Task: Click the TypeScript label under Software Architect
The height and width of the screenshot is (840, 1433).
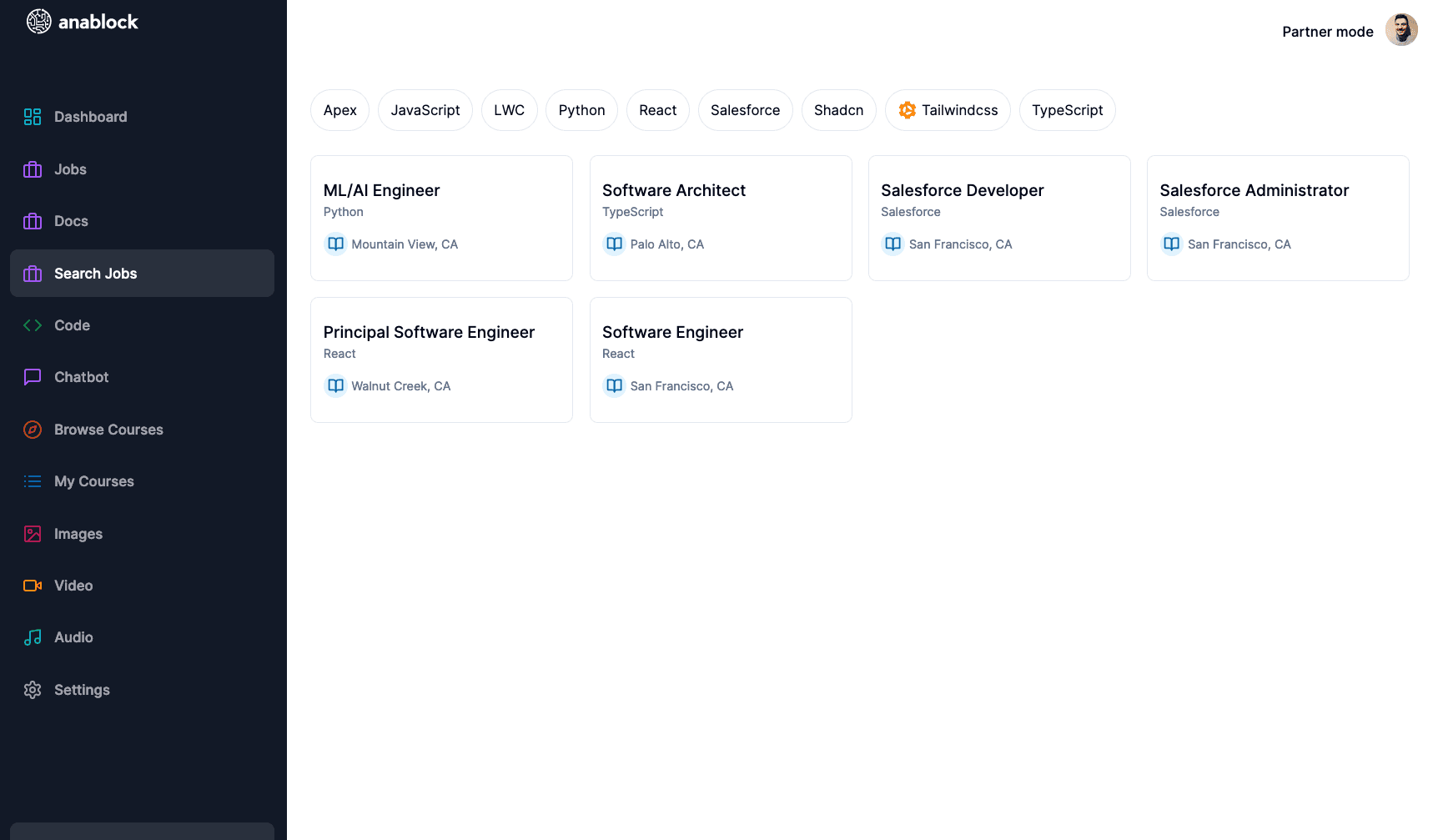Action: point(633,212)
